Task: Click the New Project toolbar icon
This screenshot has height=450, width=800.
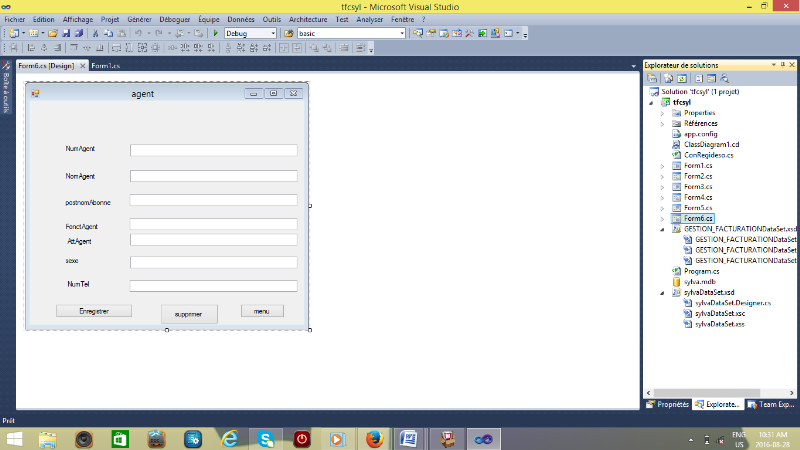Action: 14,33
